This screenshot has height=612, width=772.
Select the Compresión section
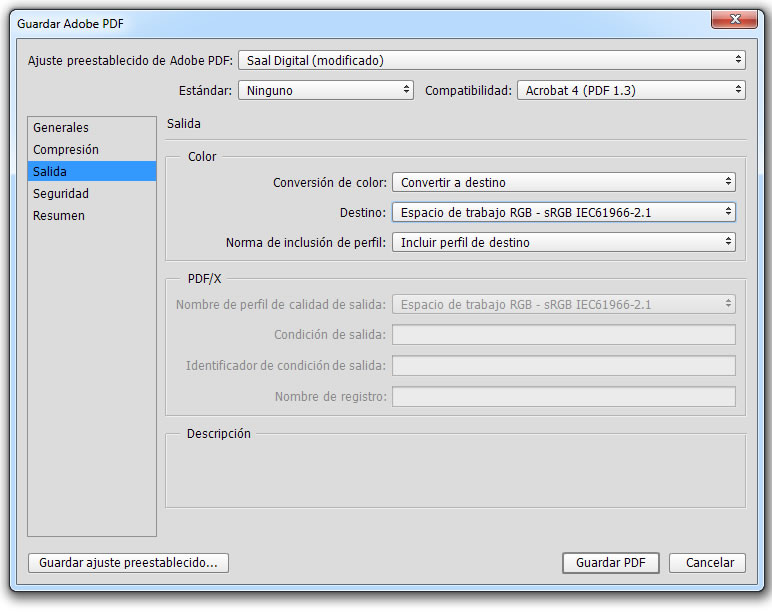92,150
